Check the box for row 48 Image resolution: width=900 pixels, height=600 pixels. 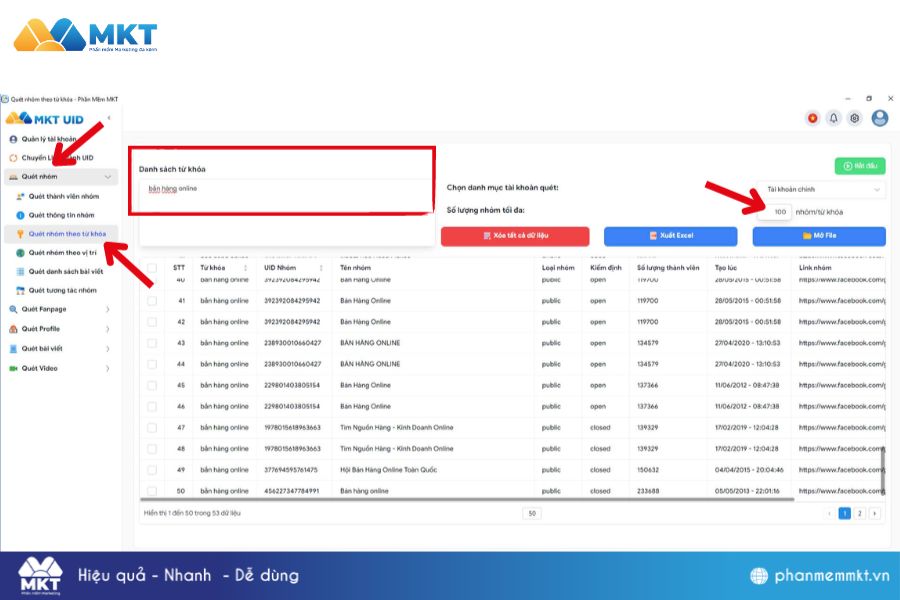click(152, 449)
